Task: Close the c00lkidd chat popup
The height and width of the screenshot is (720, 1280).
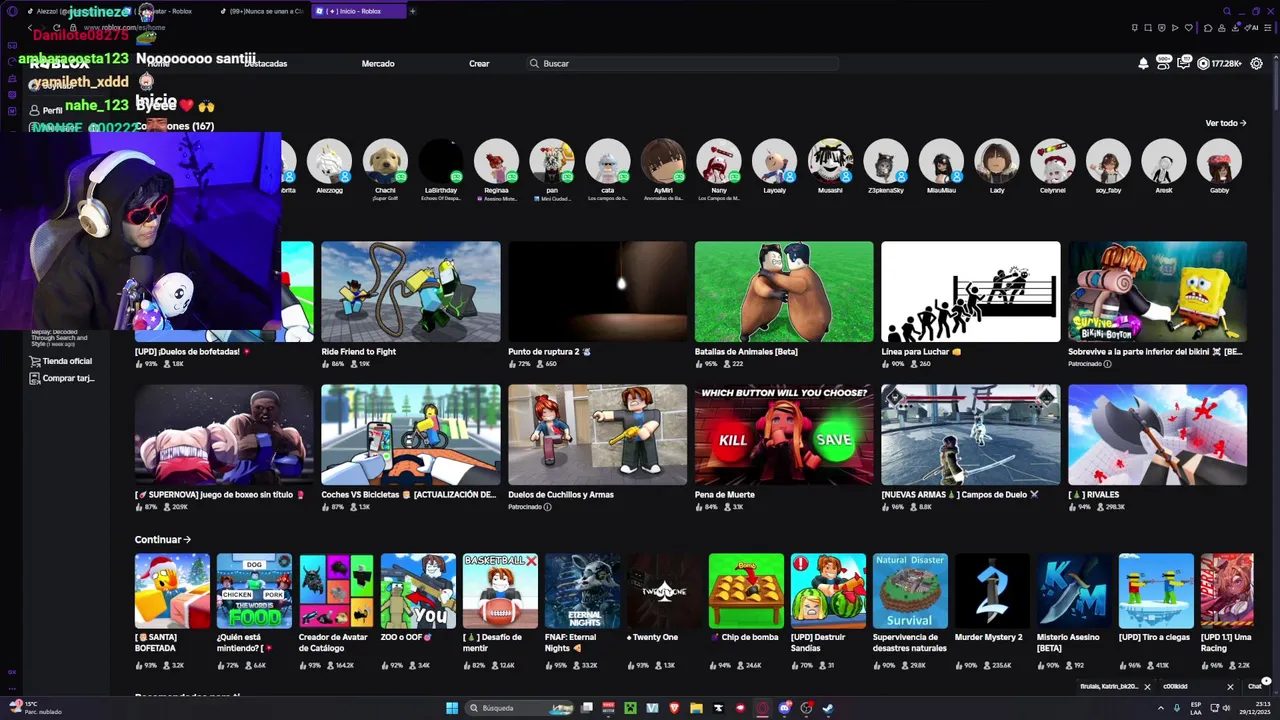Action: click(1230, 687)
